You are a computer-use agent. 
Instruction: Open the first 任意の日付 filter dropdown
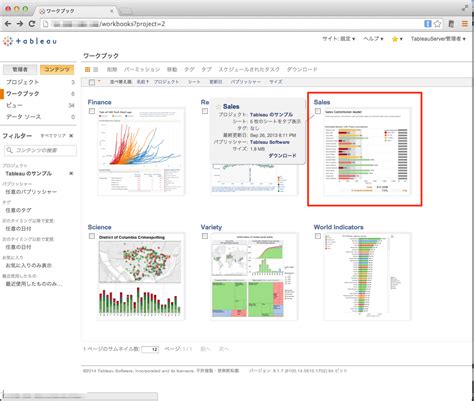coord(18,228)
